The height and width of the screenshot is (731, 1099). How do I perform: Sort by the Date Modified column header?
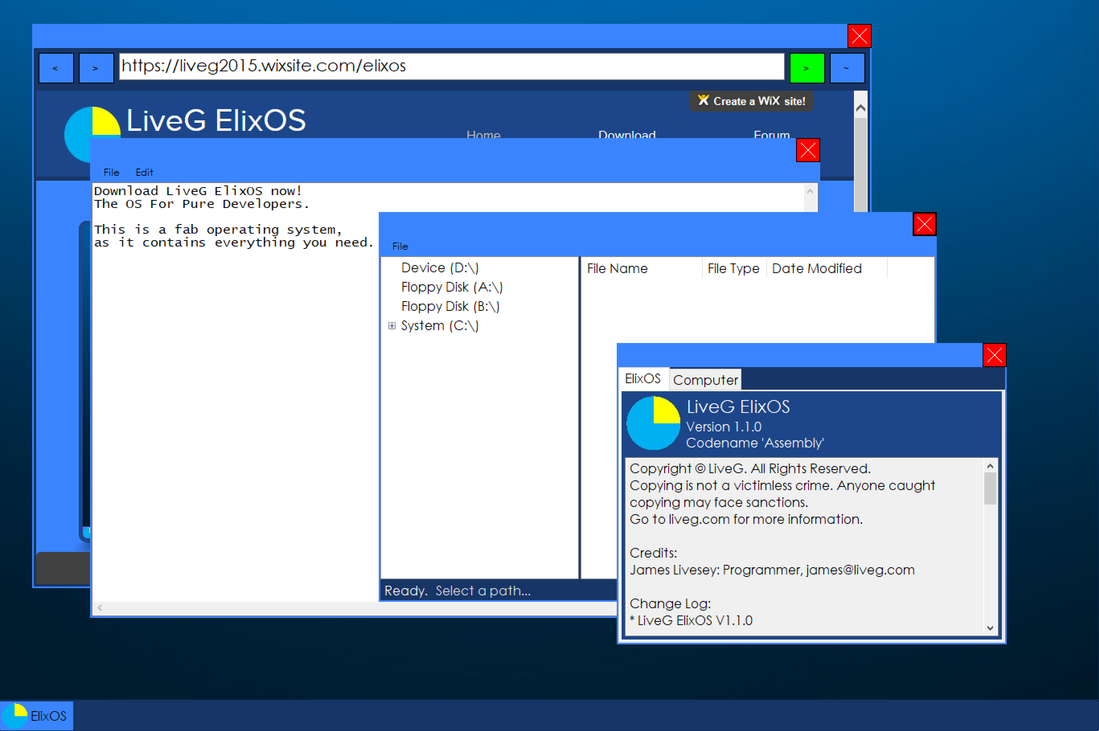tap(816, 268)
